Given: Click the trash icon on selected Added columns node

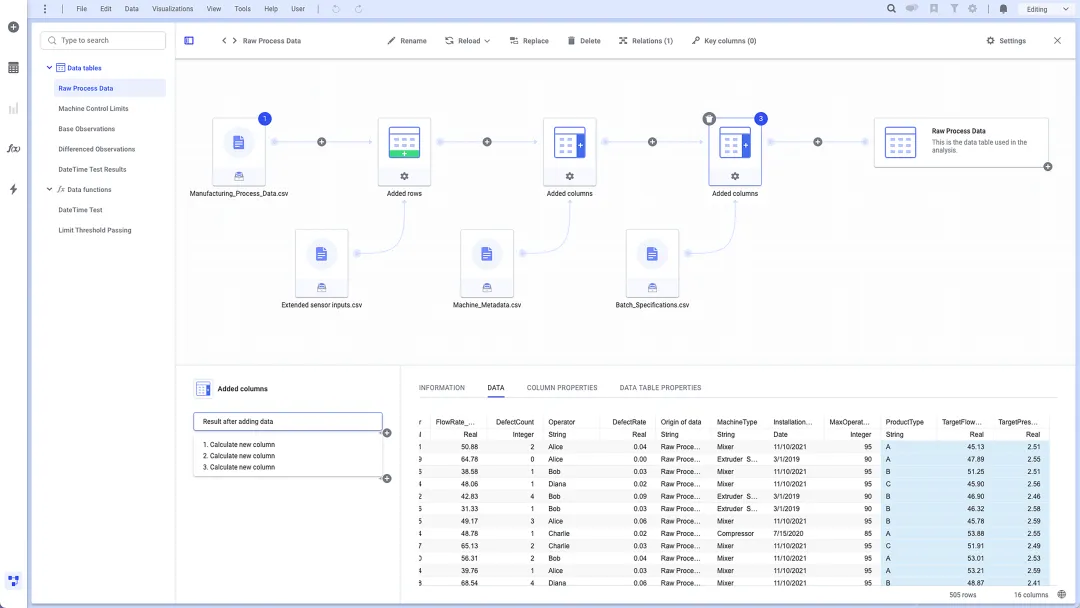Looking at the screenshot, I should [x=709, y=118].
